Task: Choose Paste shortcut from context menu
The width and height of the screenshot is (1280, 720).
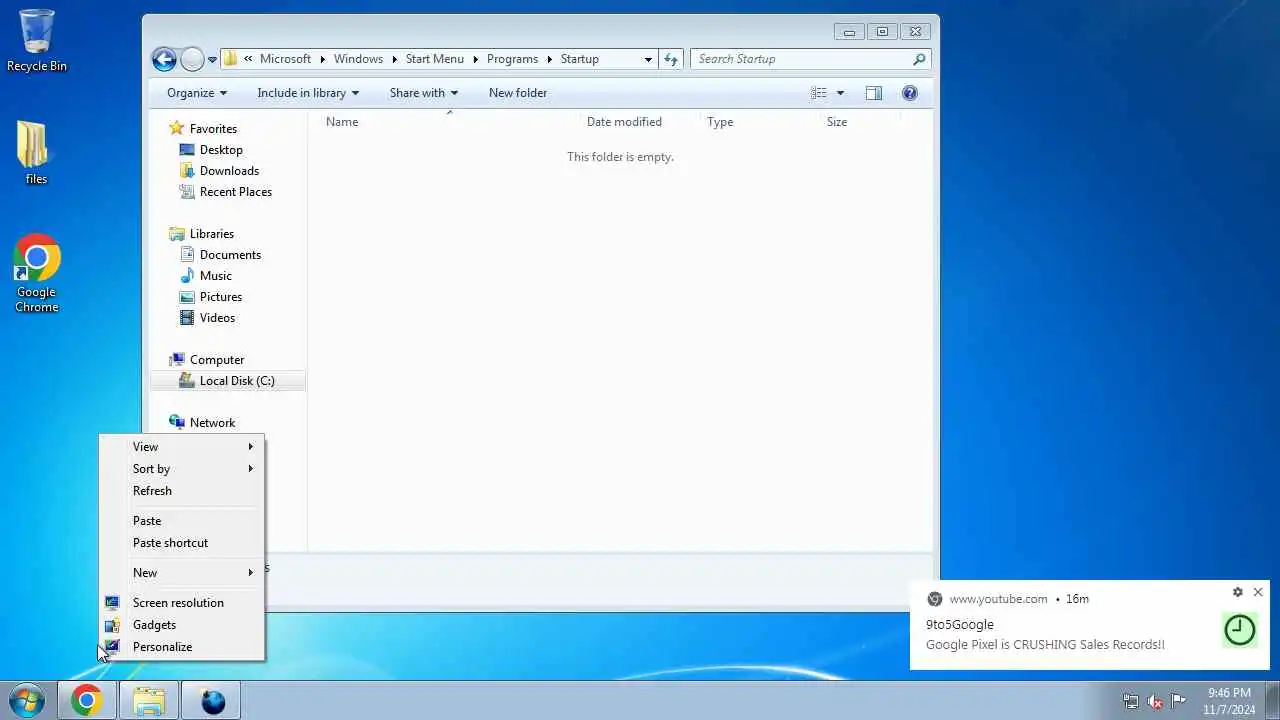Action: (182, 543)
